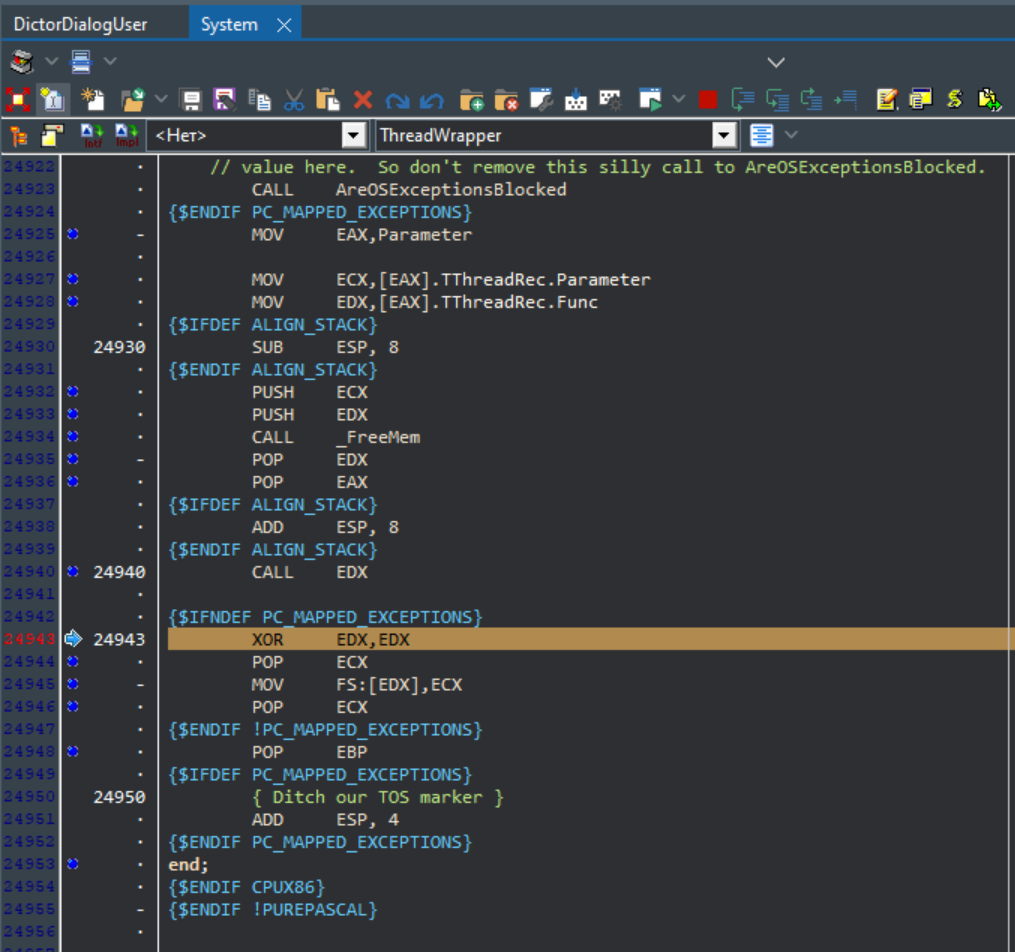Run the program with the green play icon
Viewport: 1015px width, 952px height.
tap(650, 100)
